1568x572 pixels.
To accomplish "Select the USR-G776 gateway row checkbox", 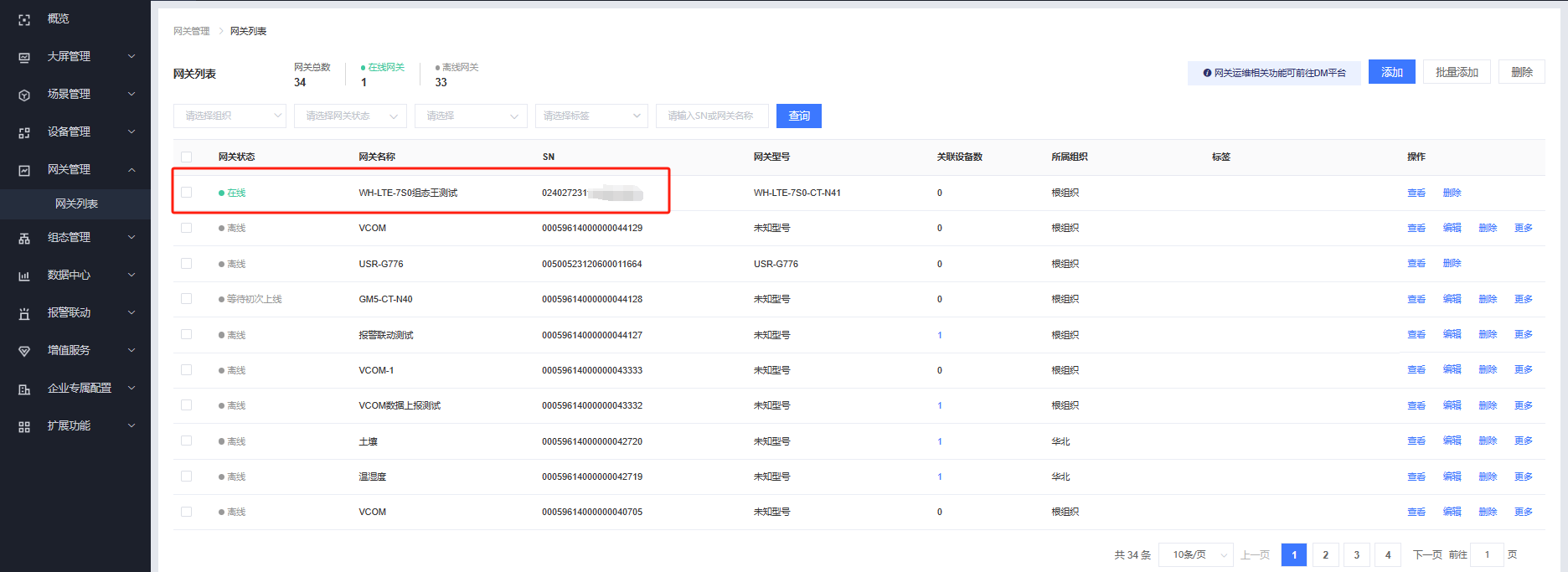I will click(186, 264).
